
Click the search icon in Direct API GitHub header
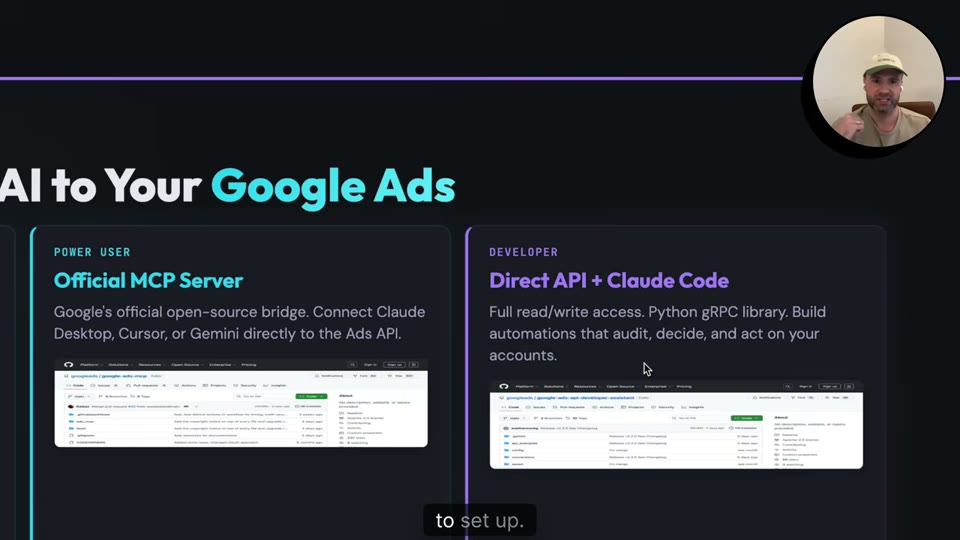[788, 386]
